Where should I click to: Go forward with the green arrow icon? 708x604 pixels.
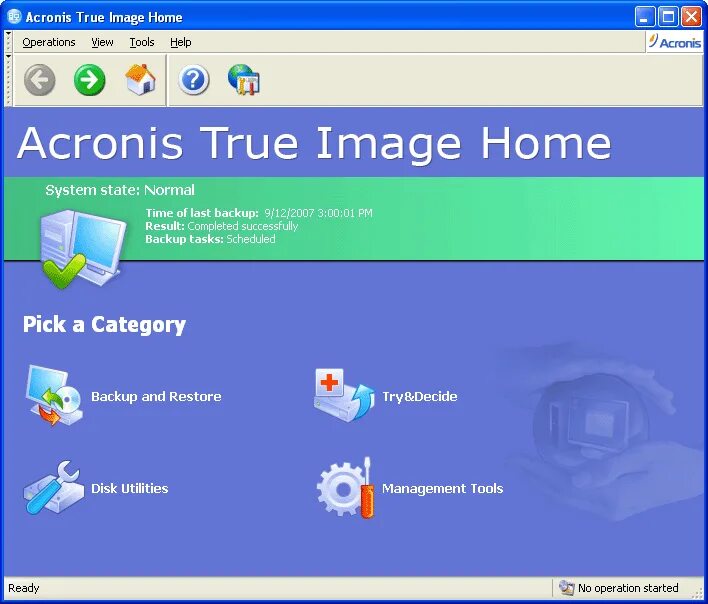[89, 80]
